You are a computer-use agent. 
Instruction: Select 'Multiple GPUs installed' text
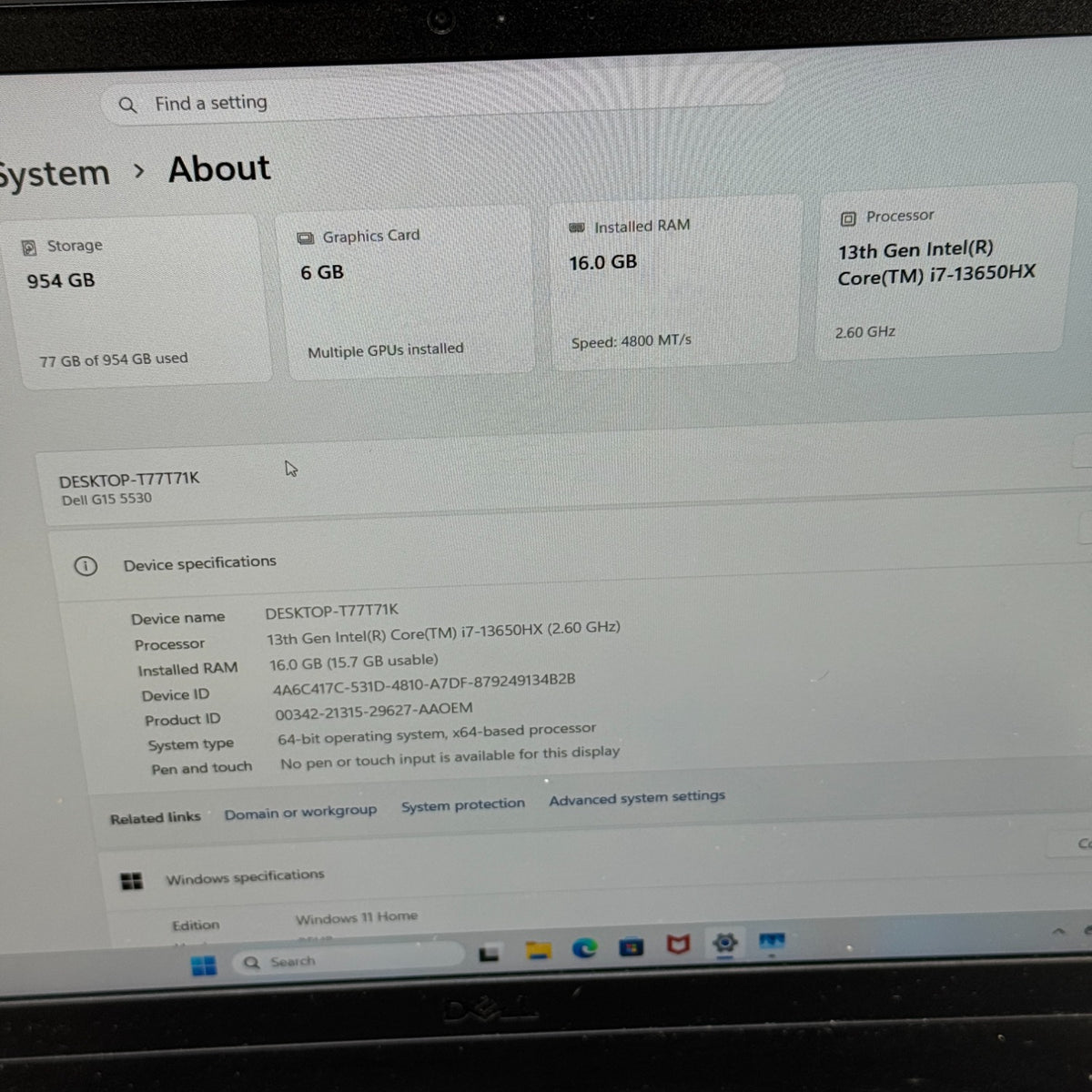tap(385, 350)
